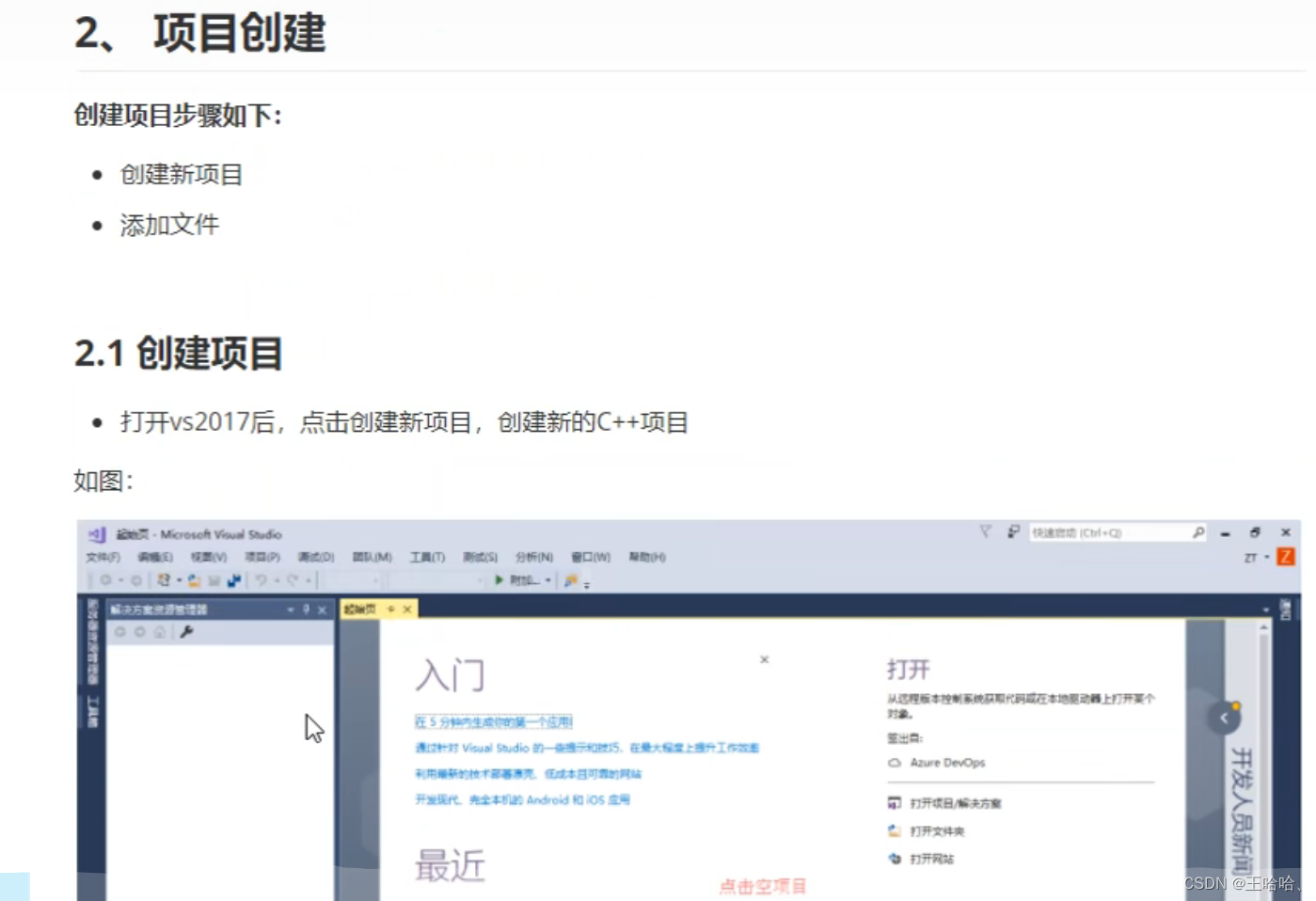Viewport: 1316px width, 901px height.
Task: Click the Undo toolbar icon
Action: pyautogui.click(x=262, y=581)
